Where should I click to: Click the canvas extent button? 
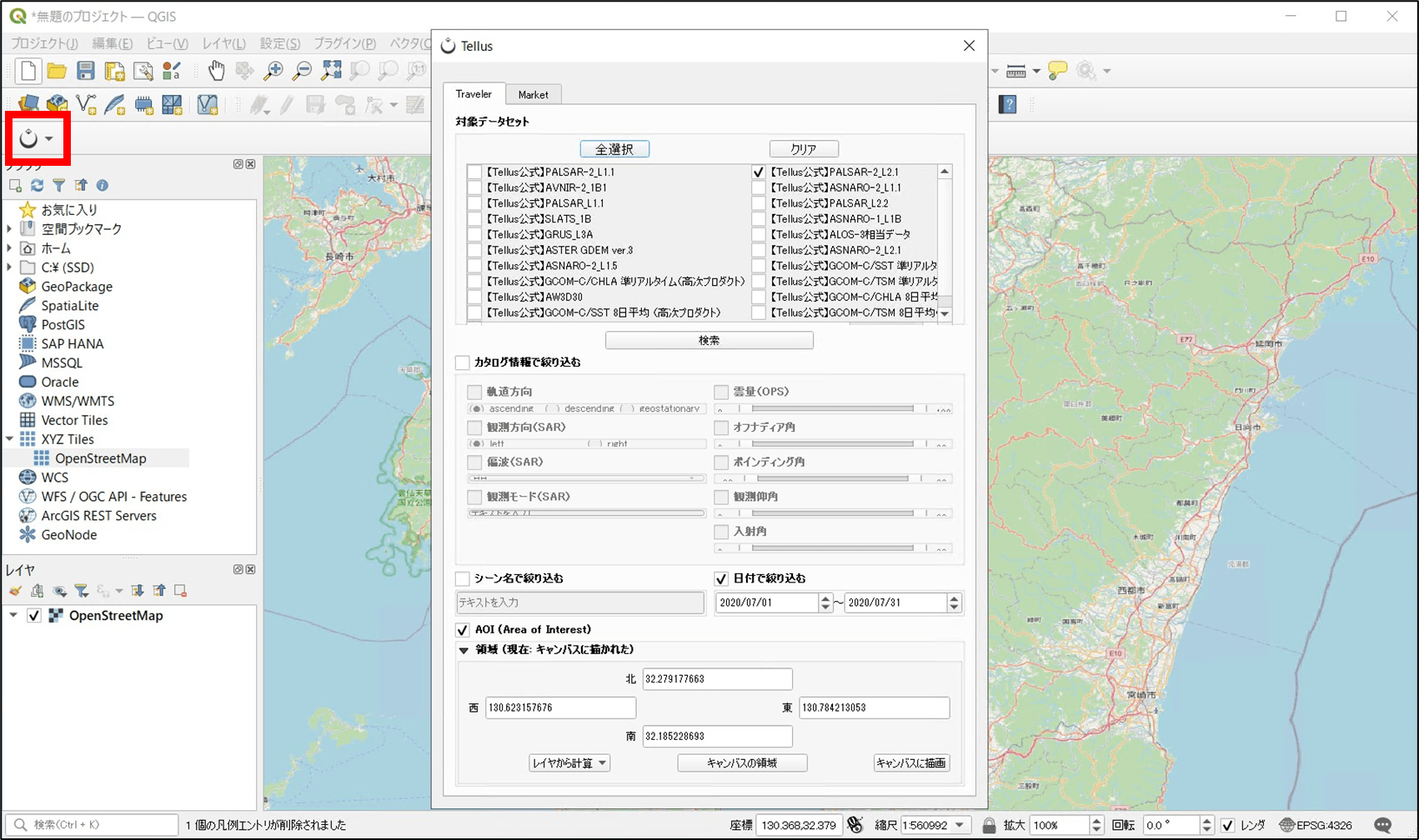coord(742,763)
